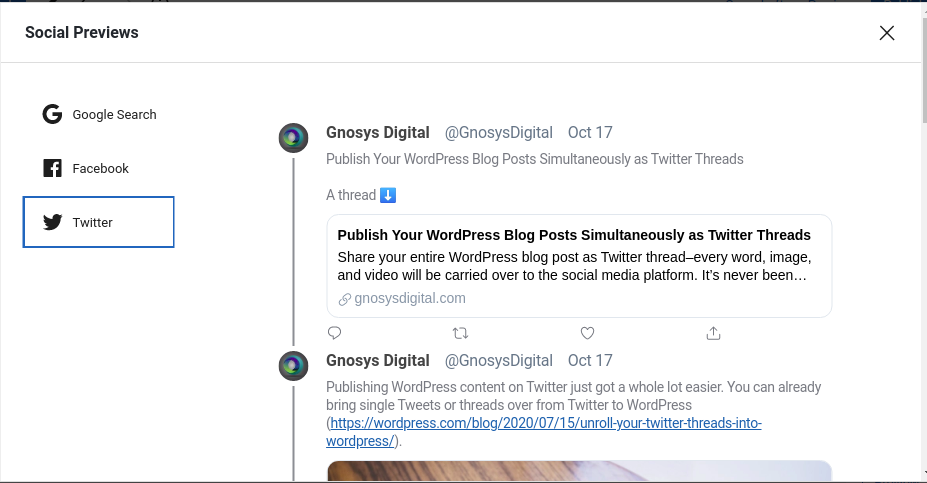927x483 pixels.
Task: Click the second tweet's Gnosys Digital avatar
Action: pos(293,366)
